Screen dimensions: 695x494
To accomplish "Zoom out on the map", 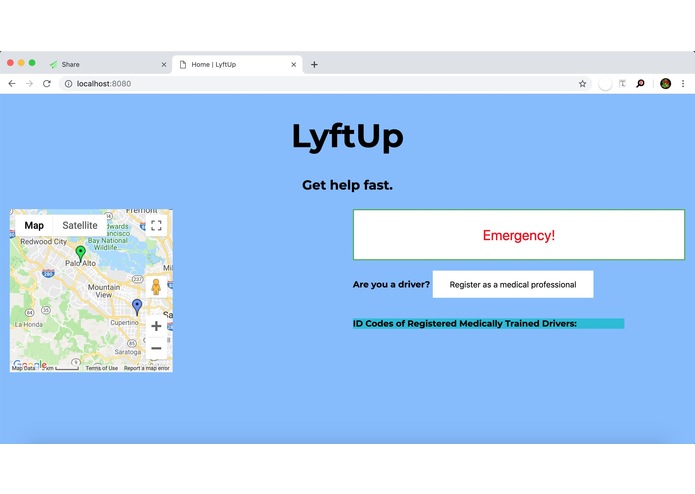I will [x=156, y=348].
